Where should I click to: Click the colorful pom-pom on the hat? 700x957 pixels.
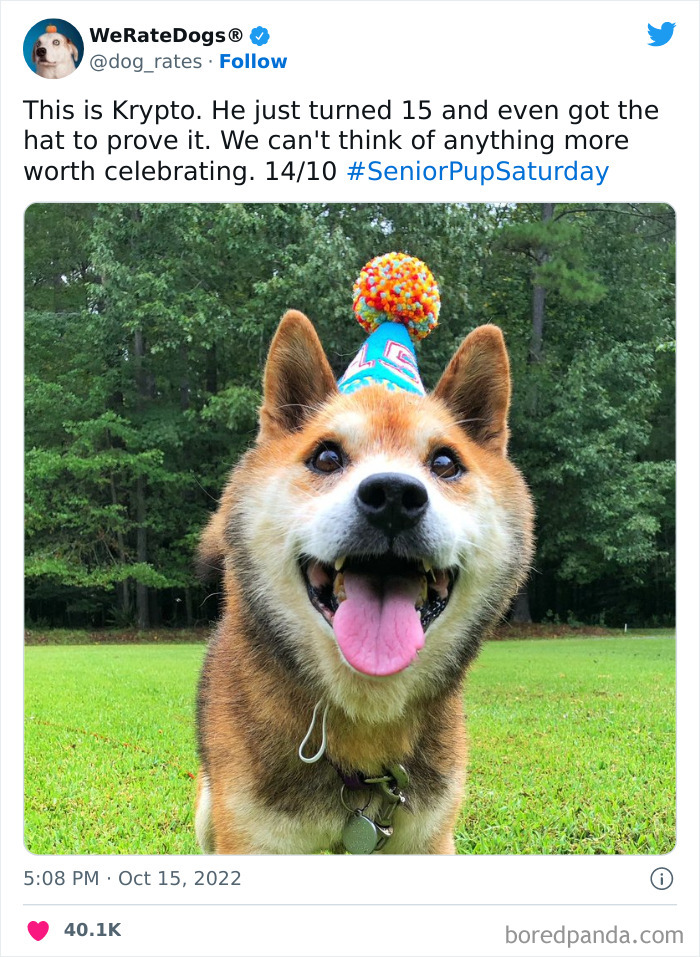tap(396, 295)
